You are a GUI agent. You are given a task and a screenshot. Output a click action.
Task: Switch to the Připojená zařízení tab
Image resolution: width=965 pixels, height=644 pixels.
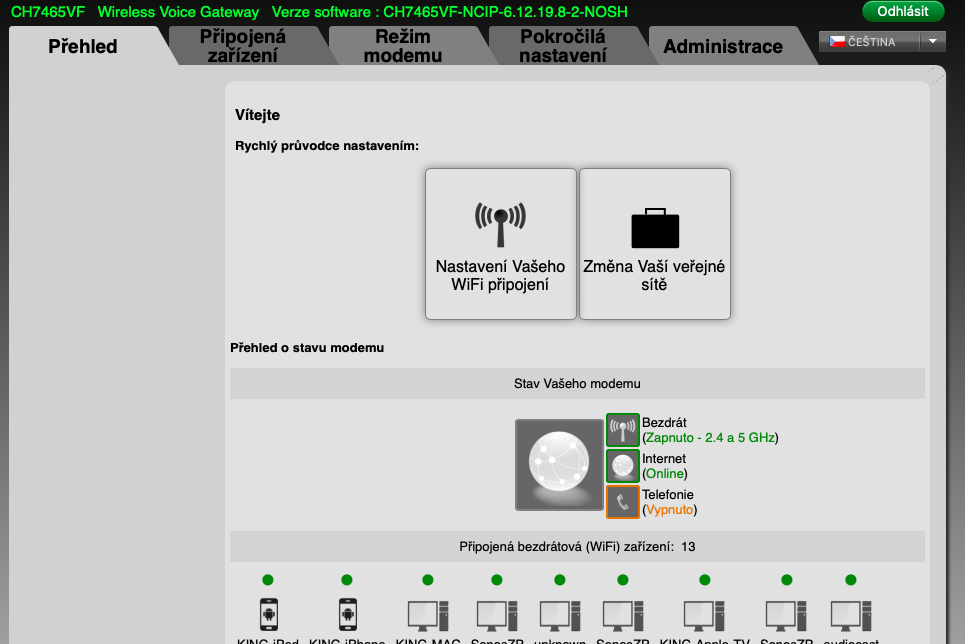[x=242, y=46]
